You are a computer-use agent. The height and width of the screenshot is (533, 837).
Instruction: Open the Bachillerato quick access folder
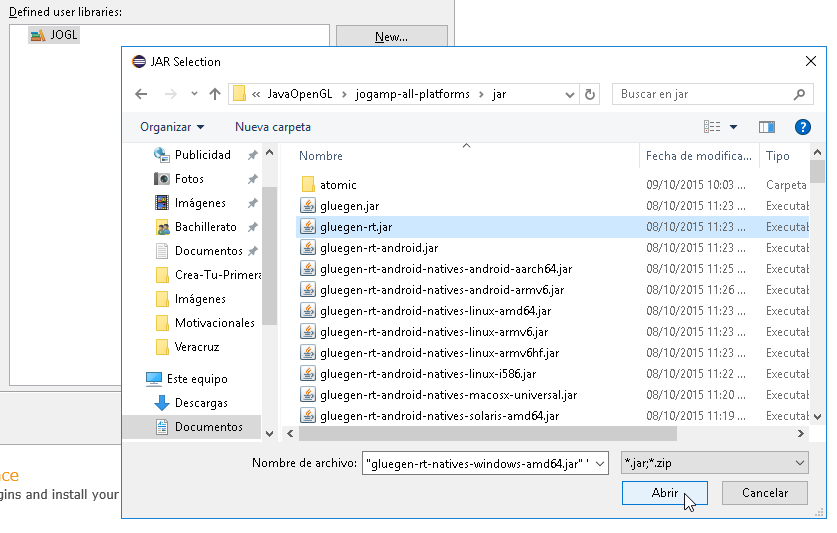[x=206, y=227]
